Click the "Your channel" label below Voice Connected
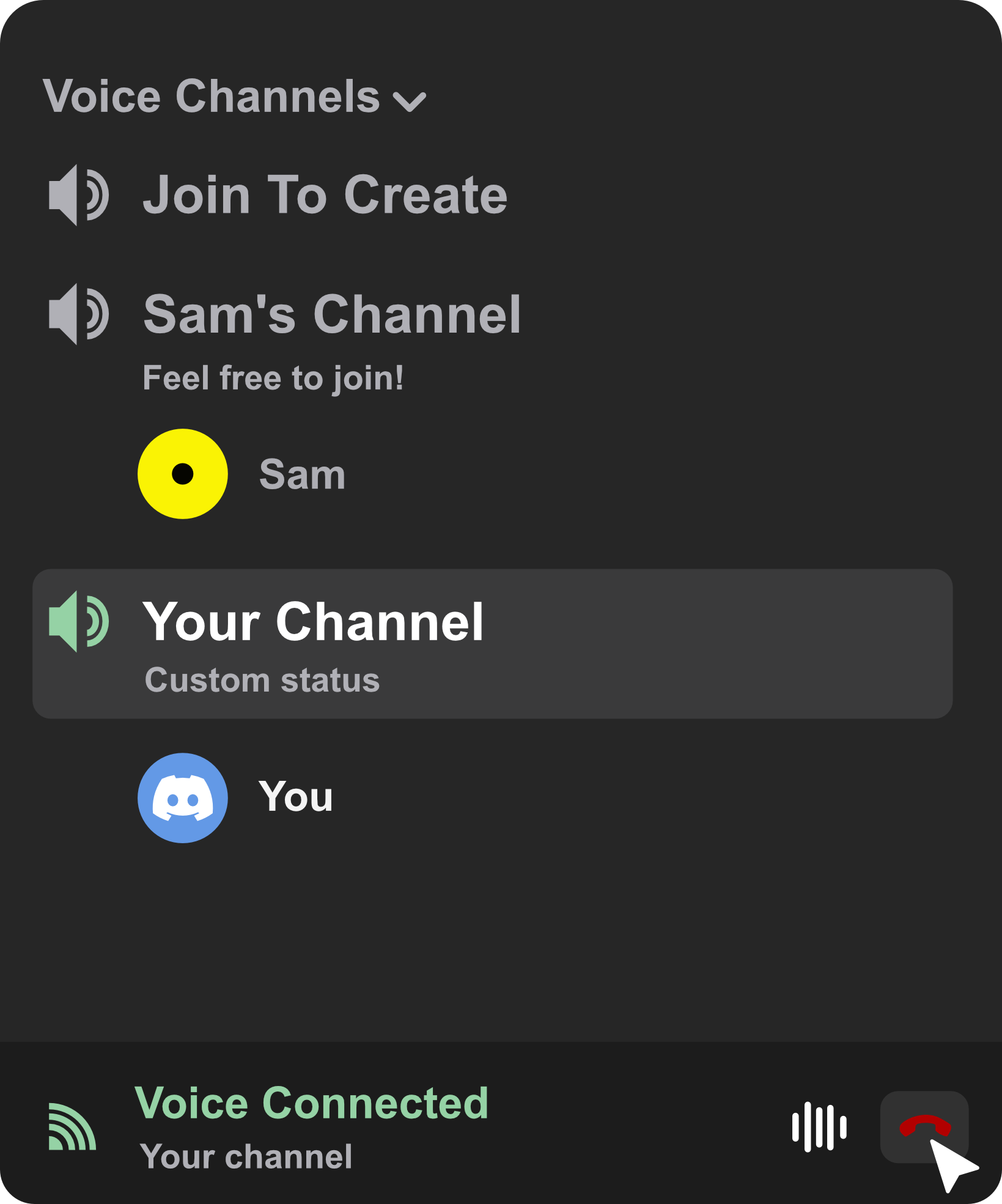This screenshot has width=1002, height=1204. (x=246, y=1156)
